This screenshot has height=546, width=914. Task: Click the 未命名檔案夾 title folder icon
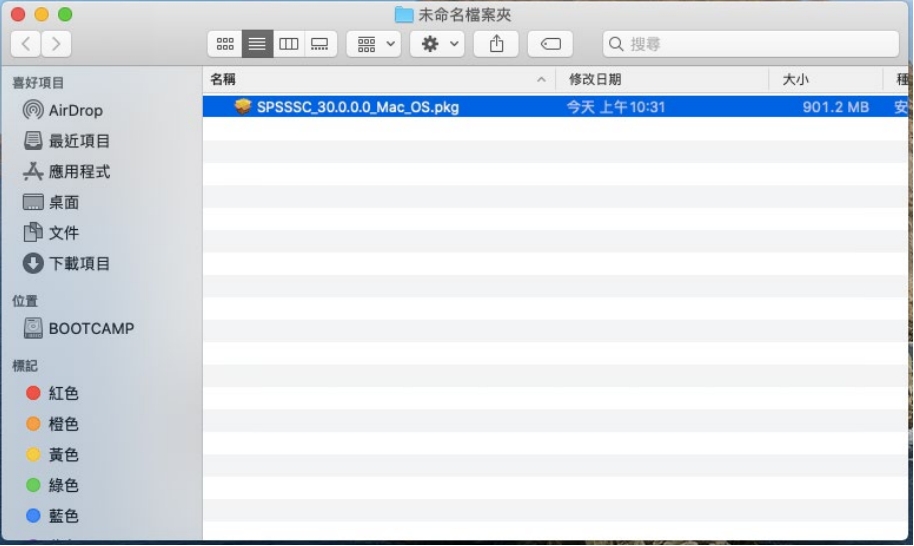403,15
